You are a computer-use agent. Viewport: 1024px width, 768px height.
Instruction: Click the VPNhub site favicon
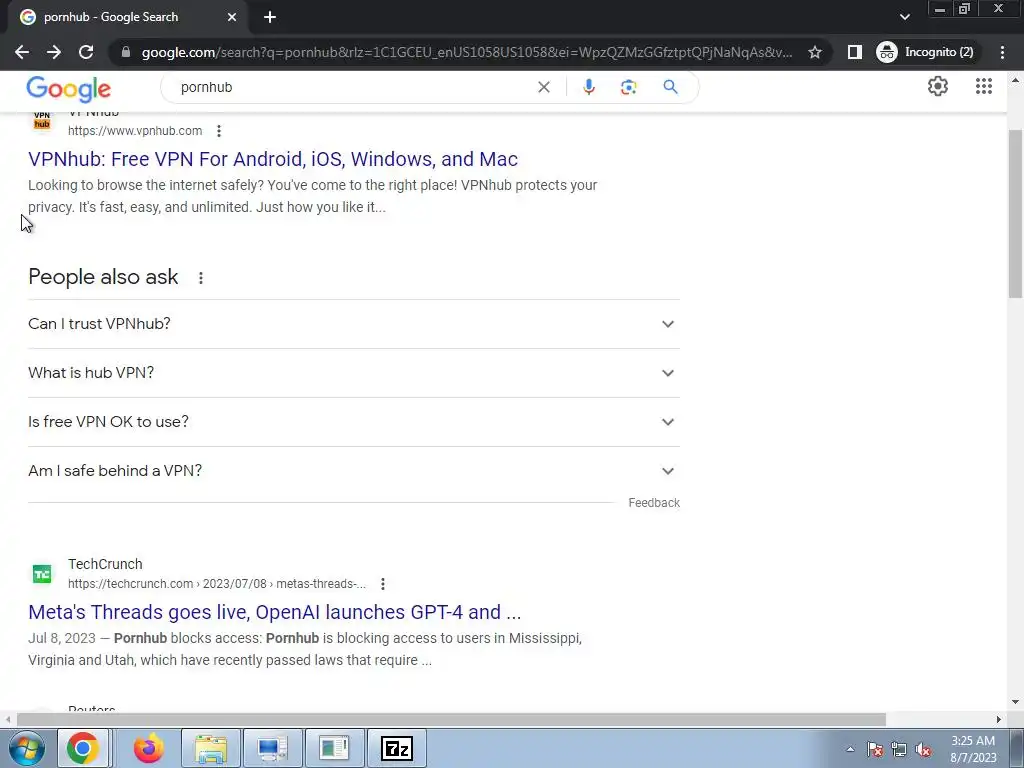click(42, 121)
